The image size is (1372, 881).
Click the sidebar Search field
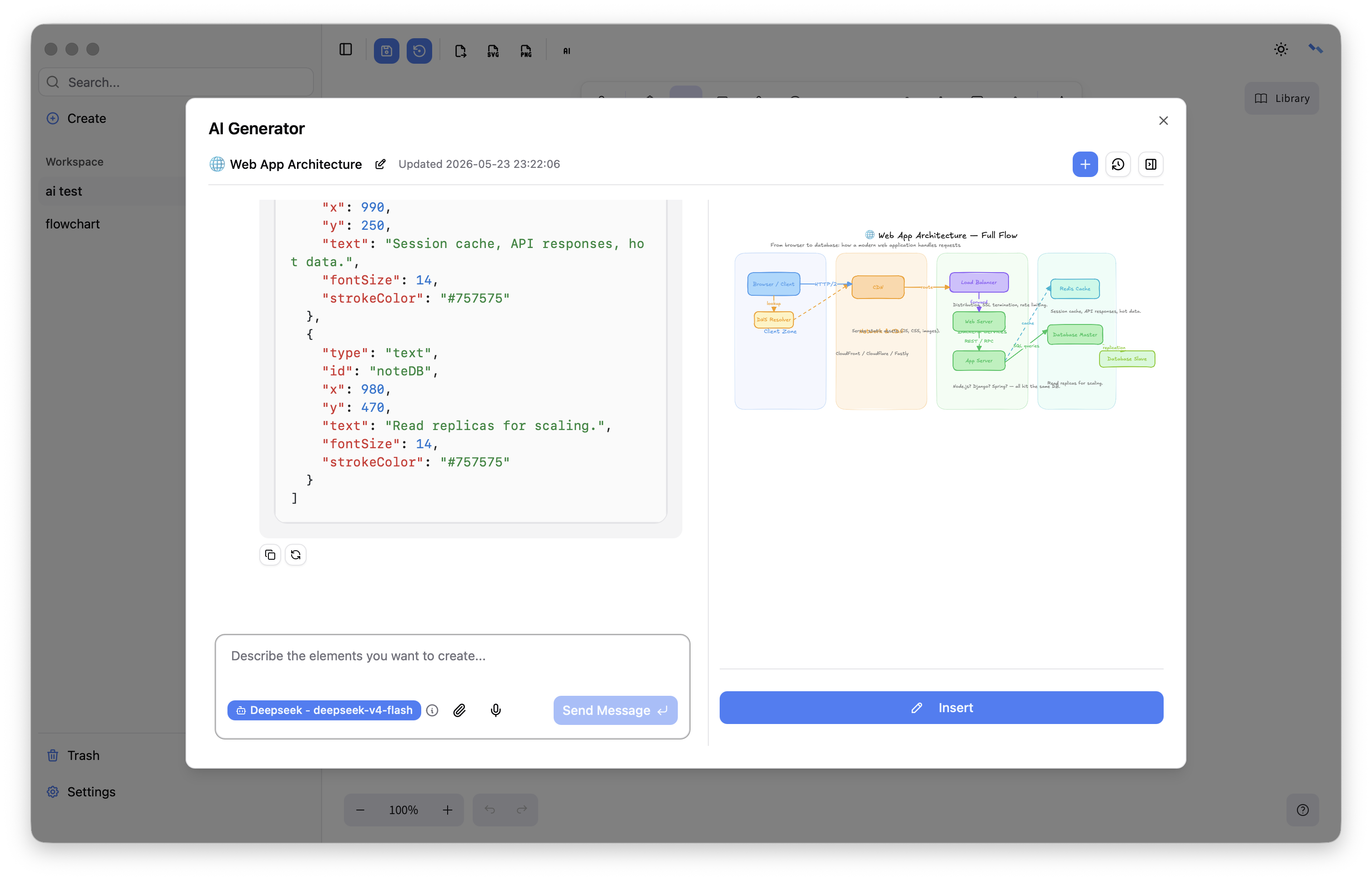pyautogui.click(x=176, y=82)
